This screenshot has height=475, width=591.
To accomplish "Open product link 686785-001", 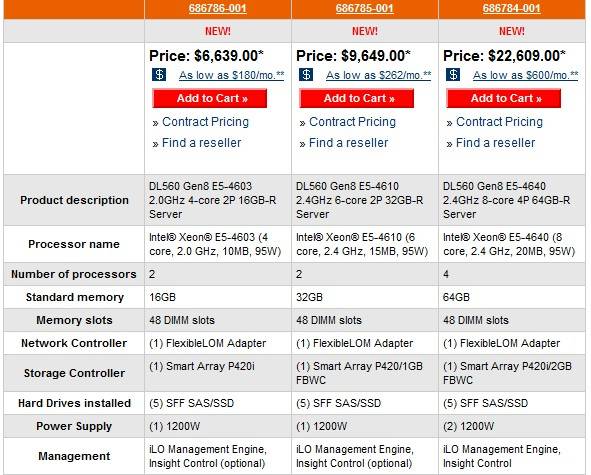I will pos(364,8).
